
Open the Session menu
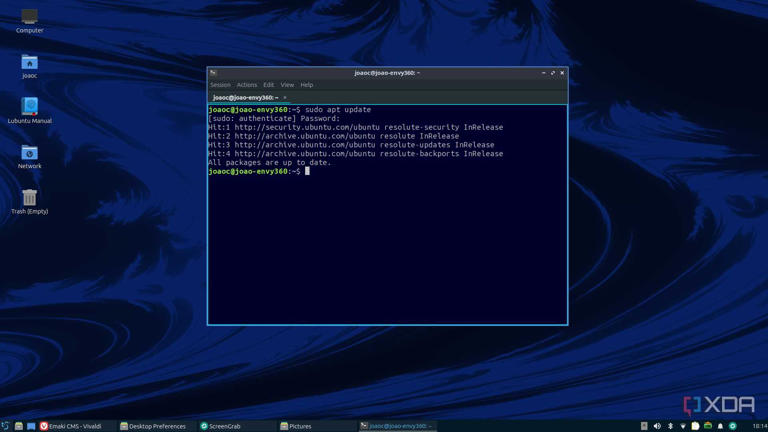point(220,85)
